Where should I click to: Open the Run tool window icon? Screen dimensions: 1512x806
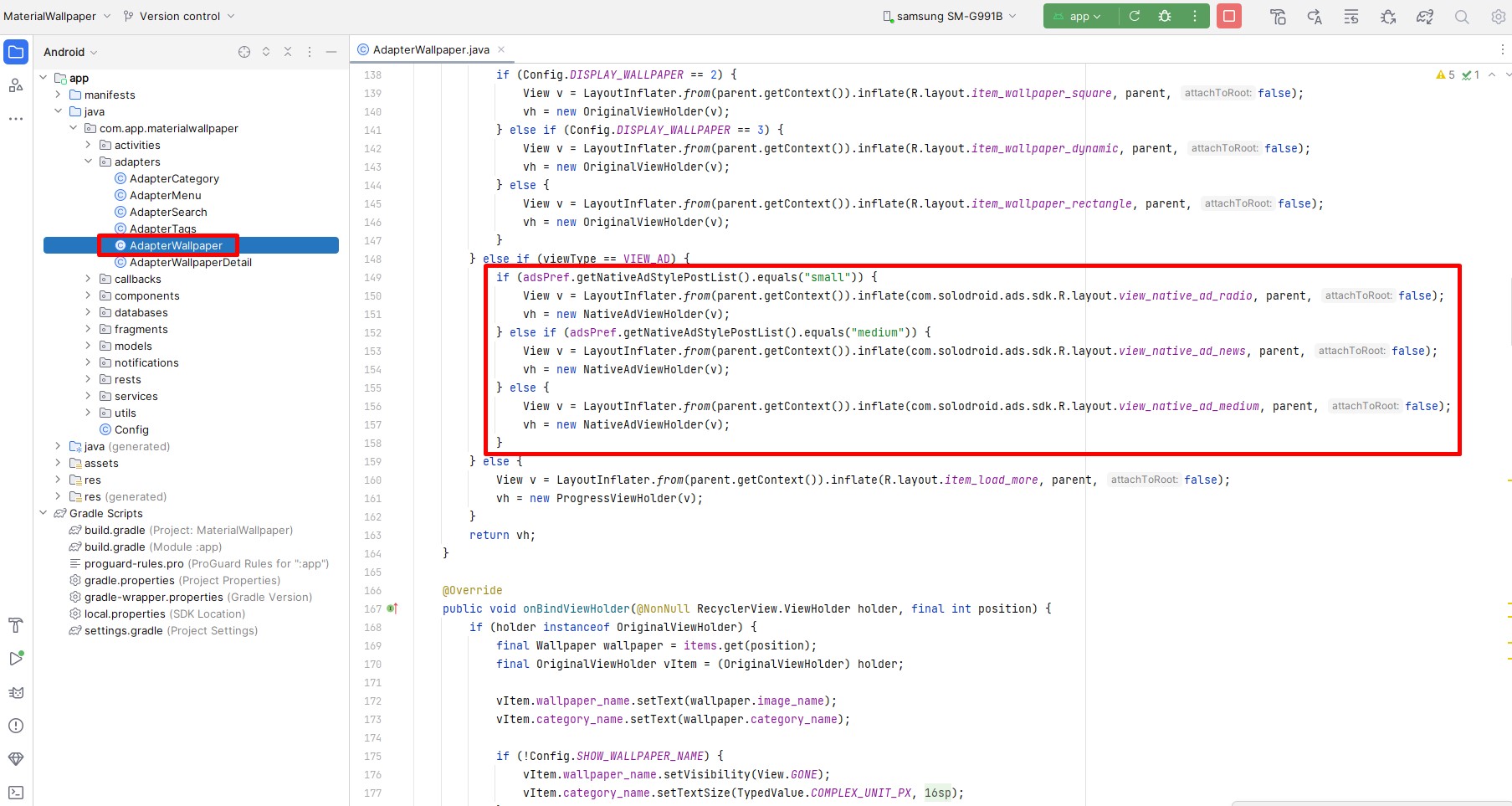click(16, 659)
